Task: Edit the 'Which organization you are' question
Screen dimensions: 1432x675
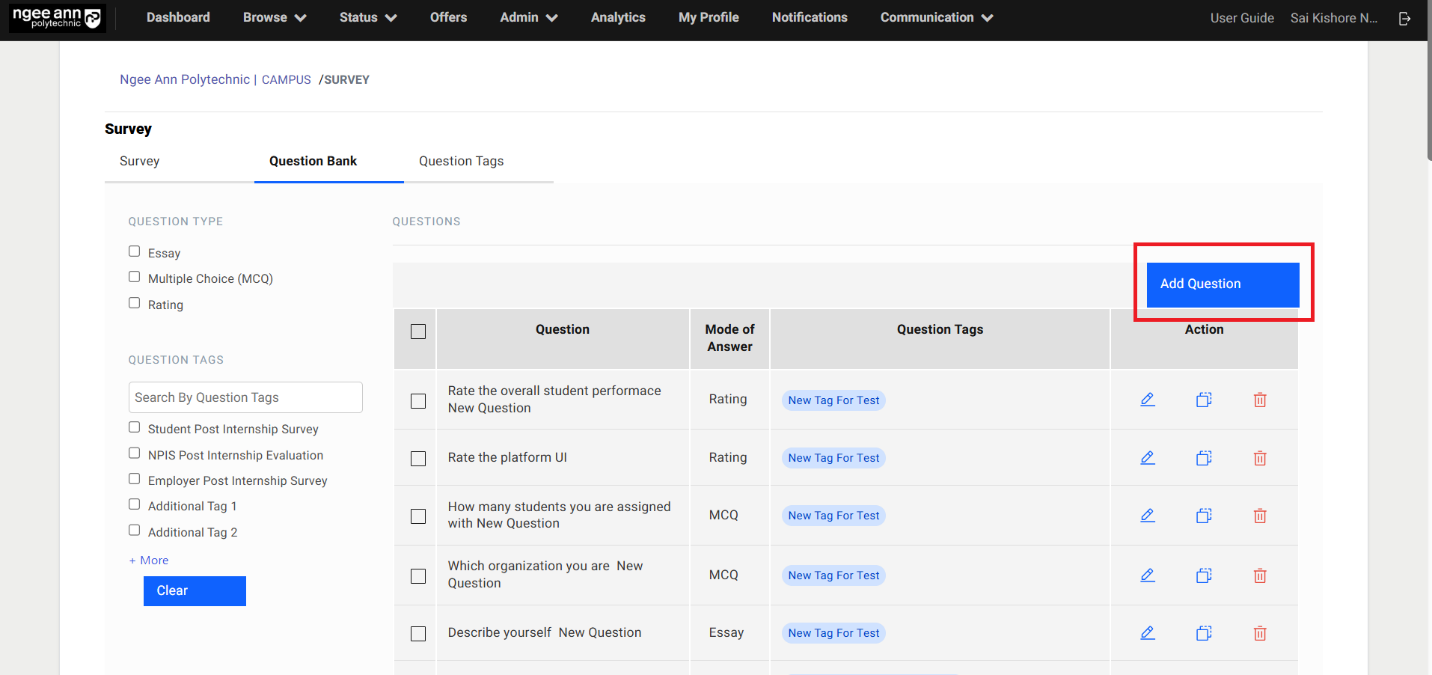Action: pyautogui.click(x=1147, y=575)
